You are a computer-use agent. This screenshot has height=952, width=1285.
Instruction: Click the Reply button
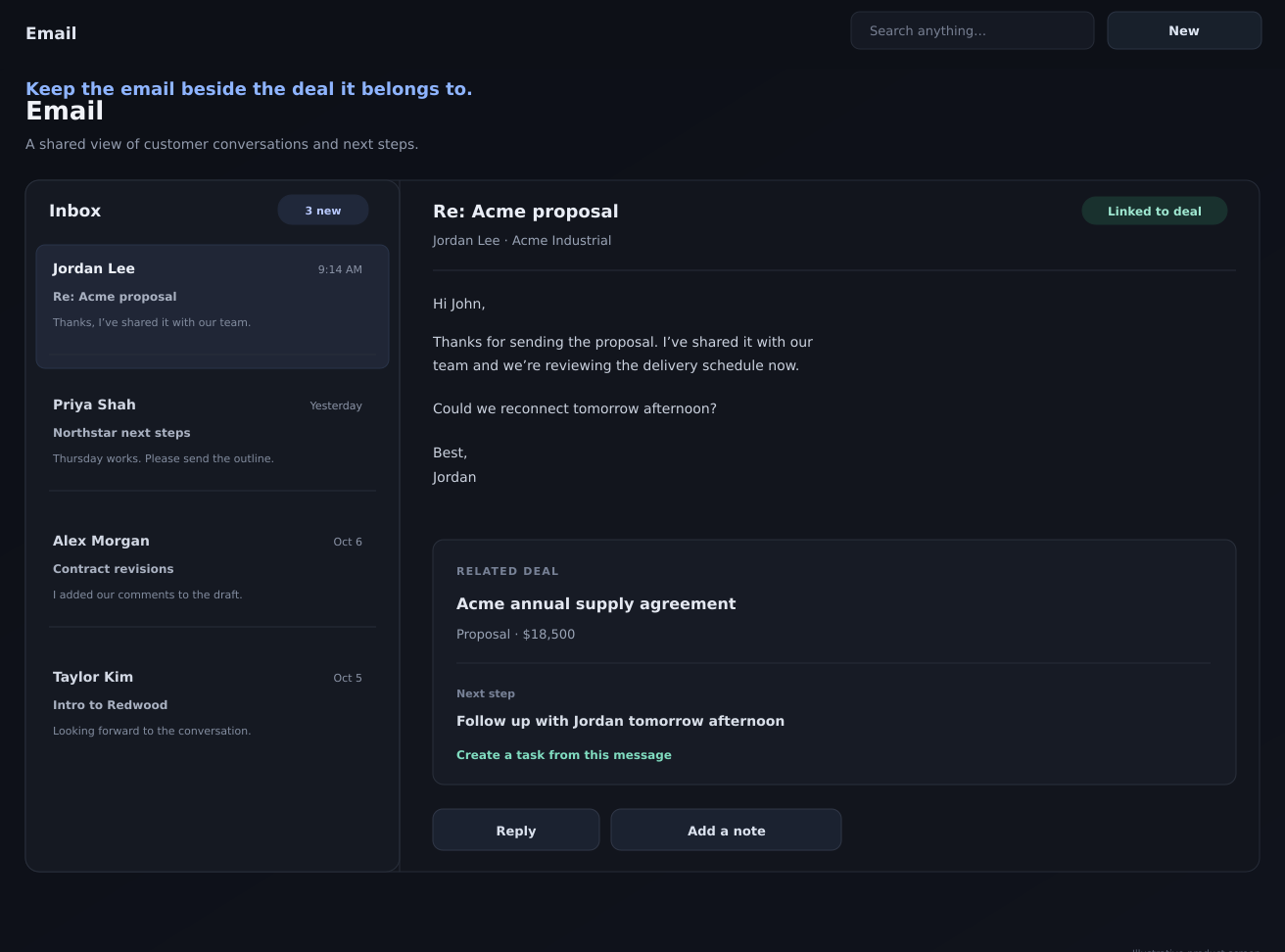516,830
